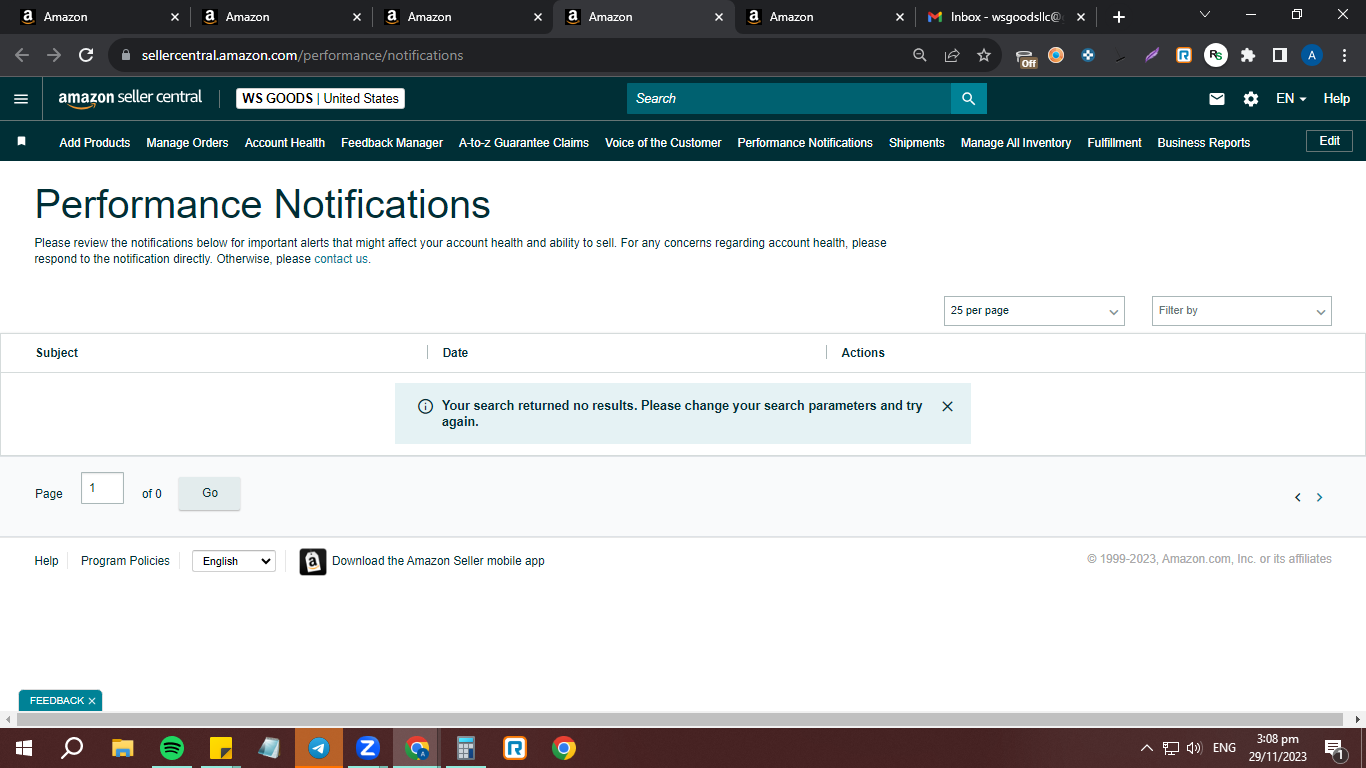Click the contact us link

pos(341,259)
